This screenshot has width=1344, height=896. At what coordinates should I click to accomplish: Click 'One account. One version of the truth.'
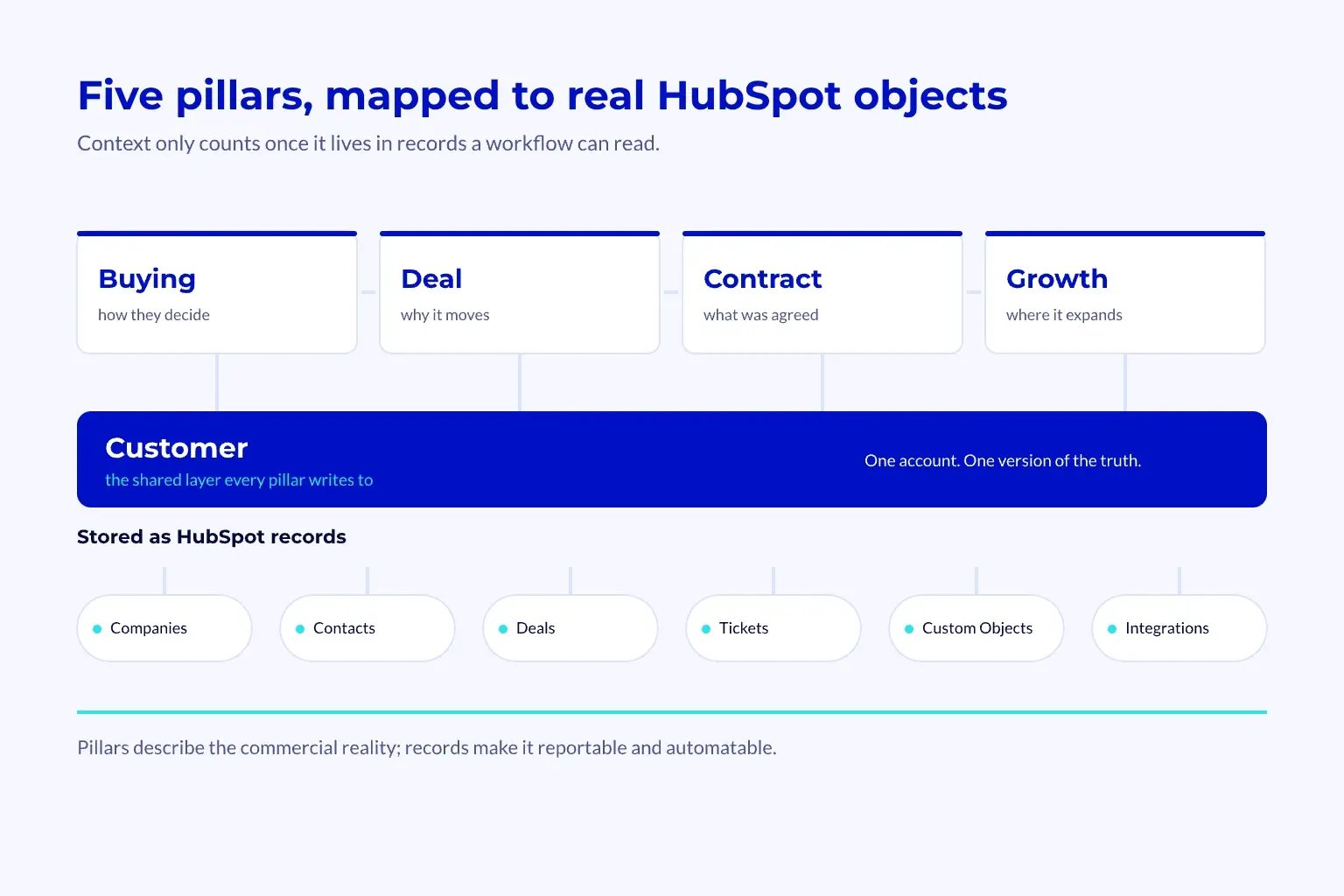pyautogui.click(x=1003, y=460)
